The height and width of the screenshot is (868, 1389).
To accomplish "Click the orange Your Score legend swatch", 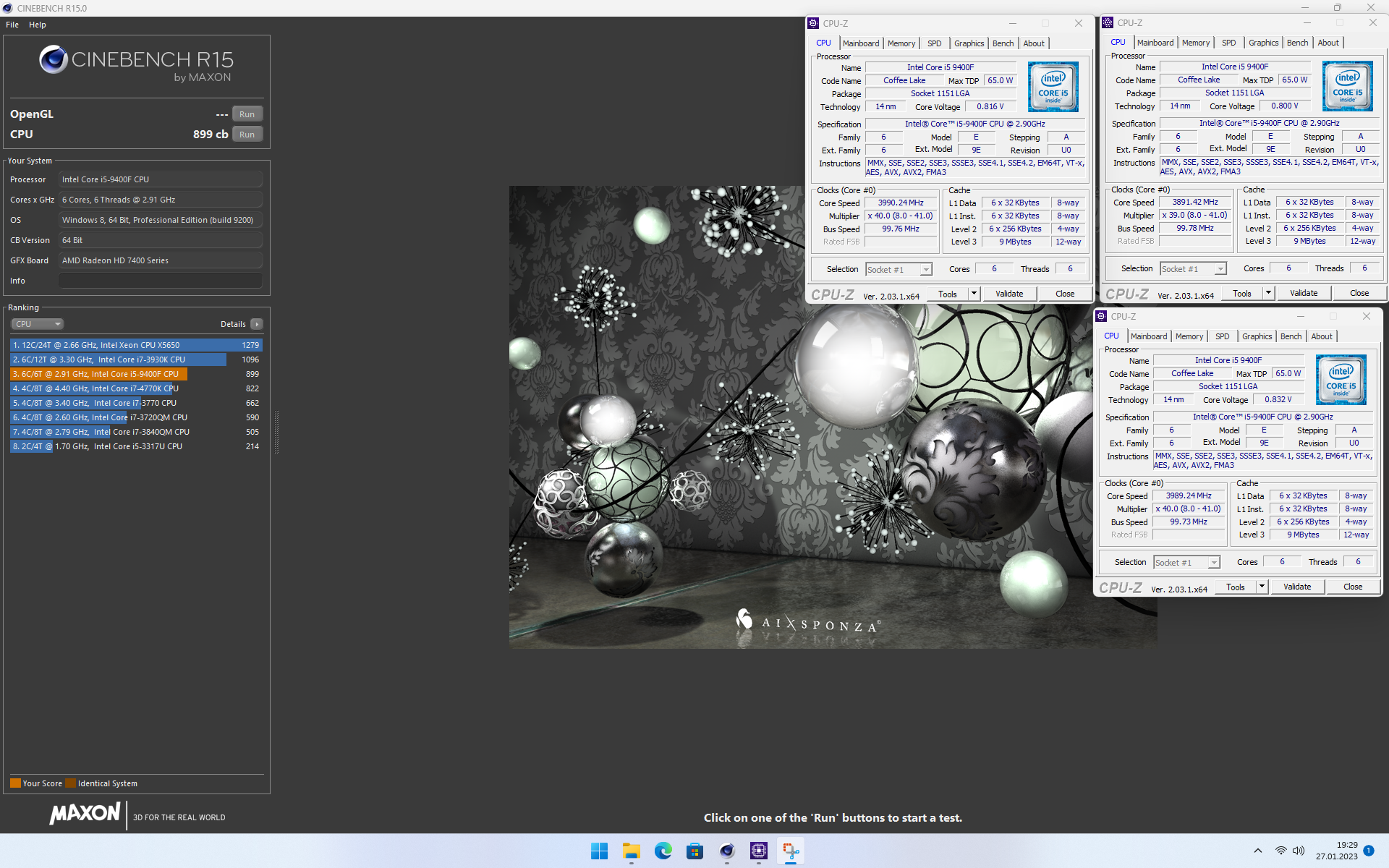I will pyautogui.click(x=15, y=783).
